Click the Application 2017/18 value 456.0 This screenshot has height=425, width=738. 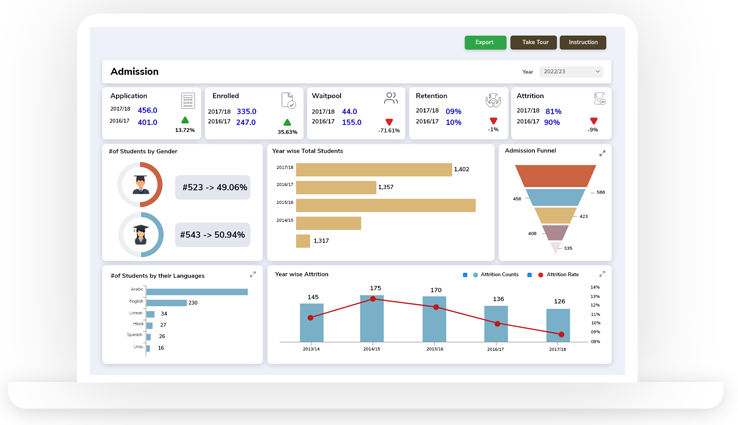click(147, 110)
